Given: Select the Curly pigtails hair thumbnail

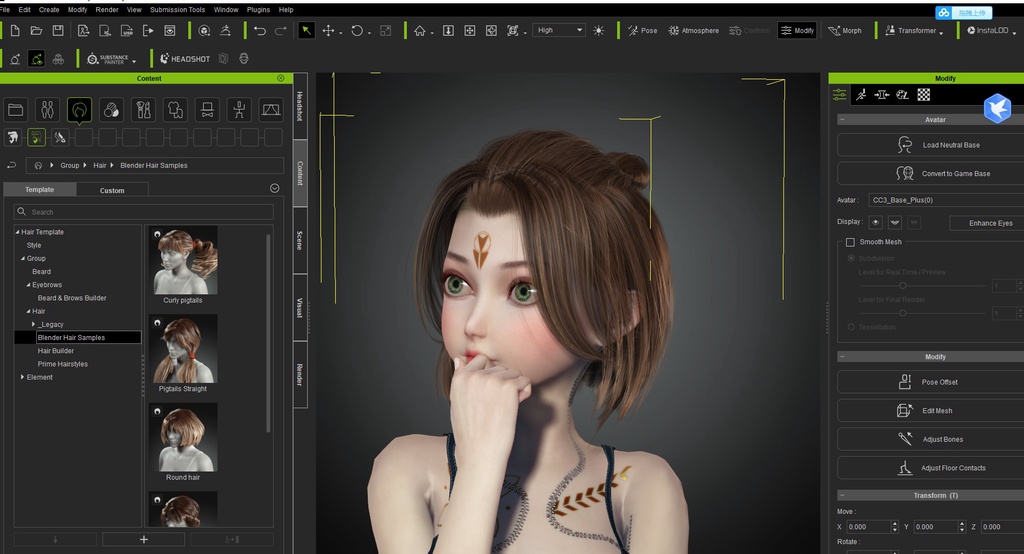Looking at the screenshot, I should 184,261.
